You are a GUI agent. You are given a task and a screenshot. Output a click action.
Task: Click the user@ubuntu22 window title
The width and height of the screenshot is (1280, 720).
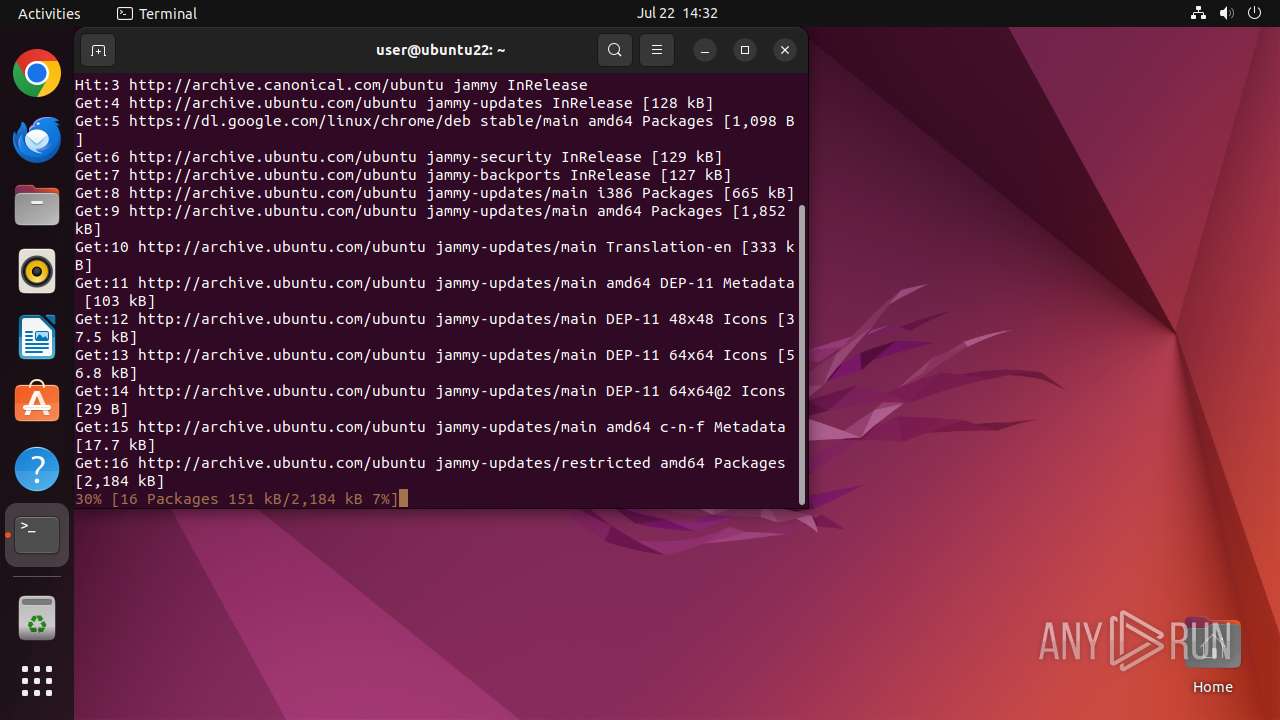pyautogui.click(x=441, y=50)
